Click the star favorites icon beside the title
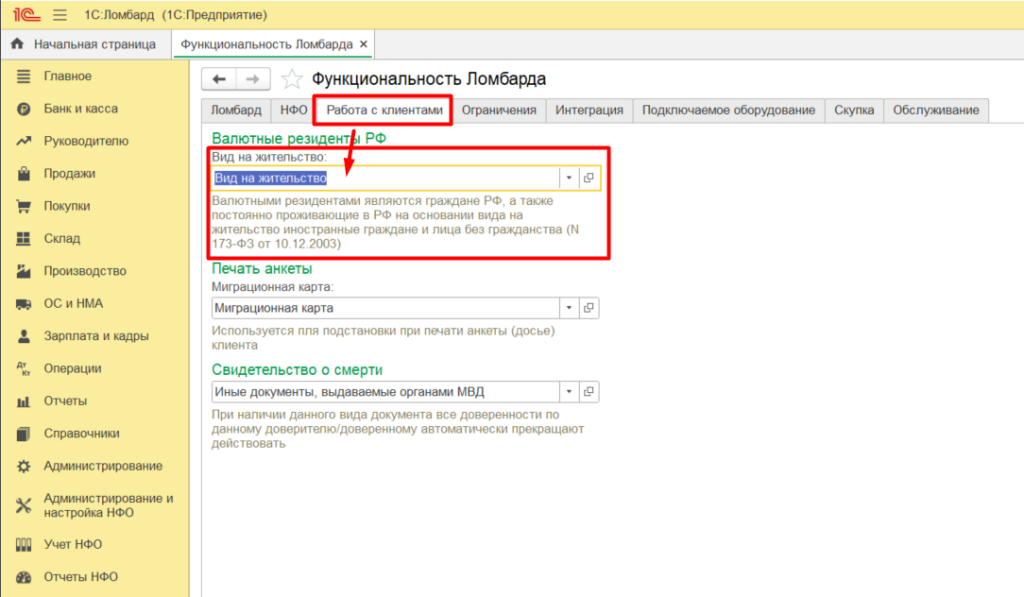1024x597 pixels. [x=291, y=79]
